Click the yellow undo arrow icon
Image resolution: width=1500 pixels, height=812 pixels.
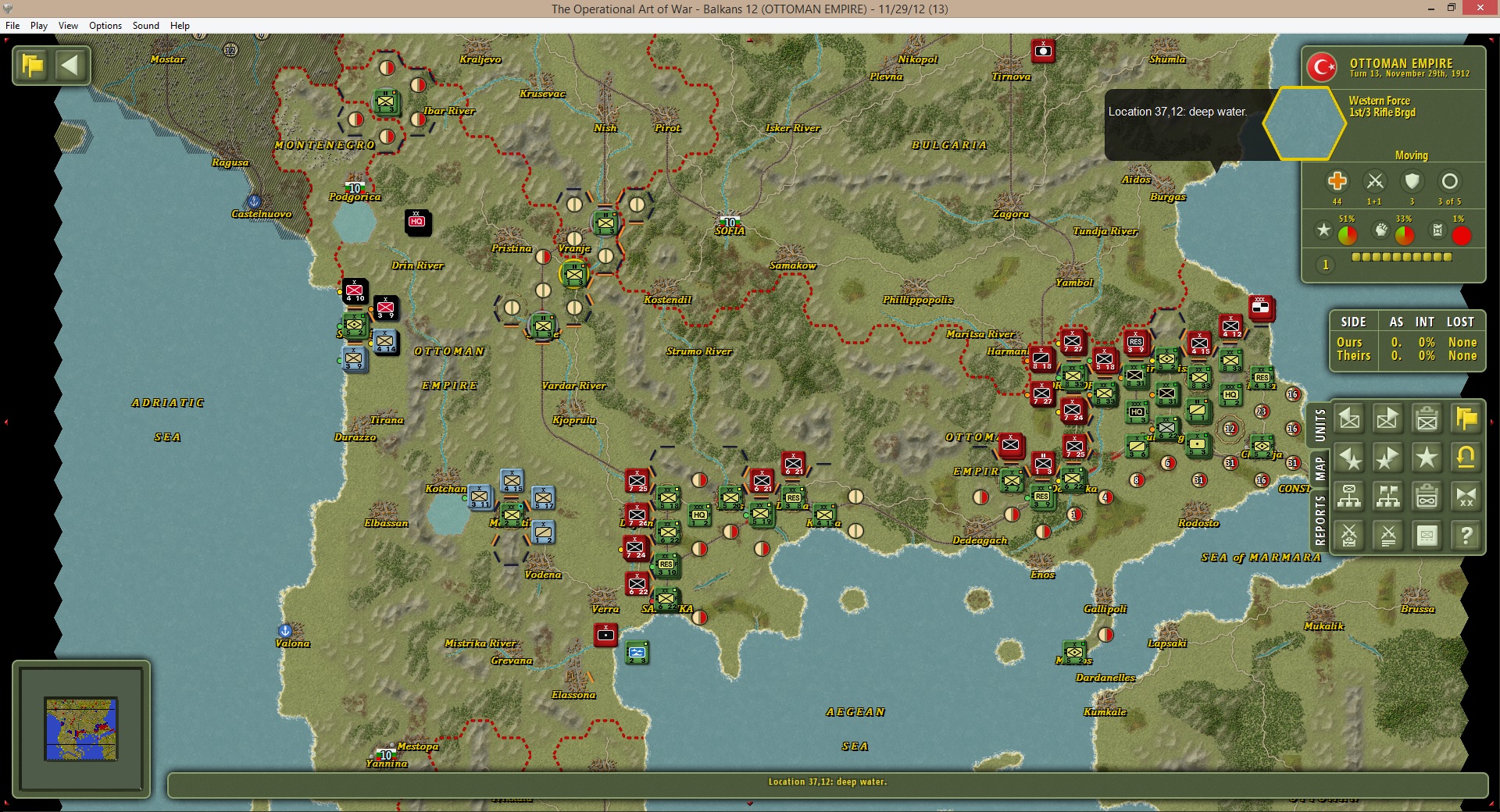click(x=1466, y=458)
